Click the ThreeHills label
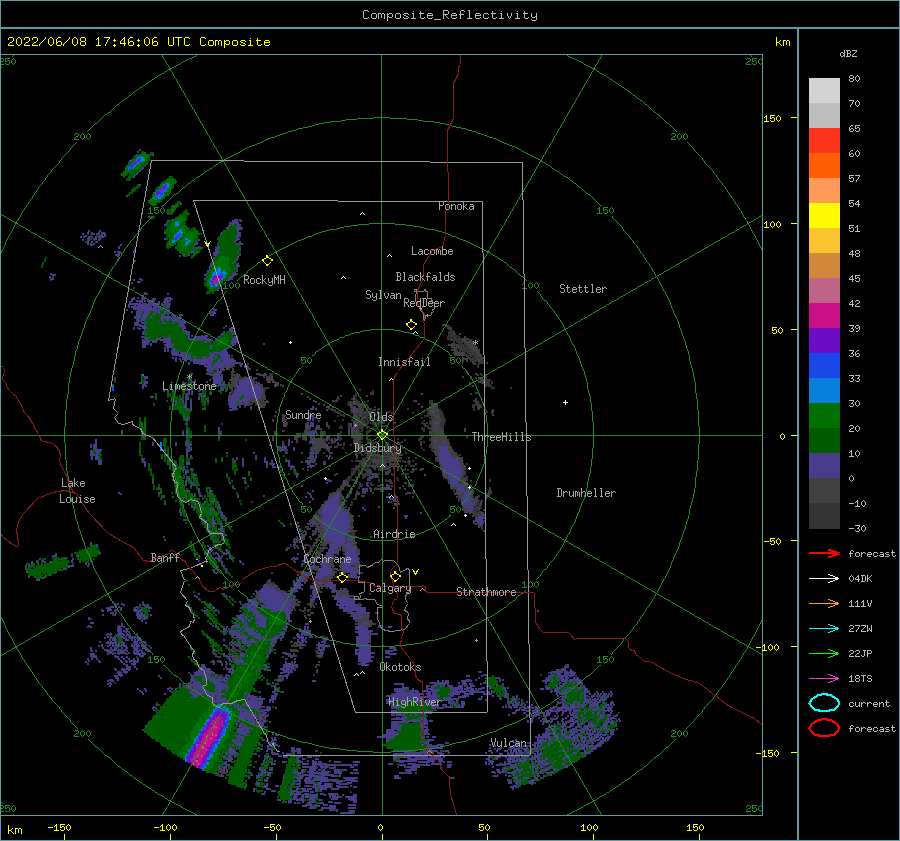The width and height of the screenshot is (900, 841). [502, 437]
